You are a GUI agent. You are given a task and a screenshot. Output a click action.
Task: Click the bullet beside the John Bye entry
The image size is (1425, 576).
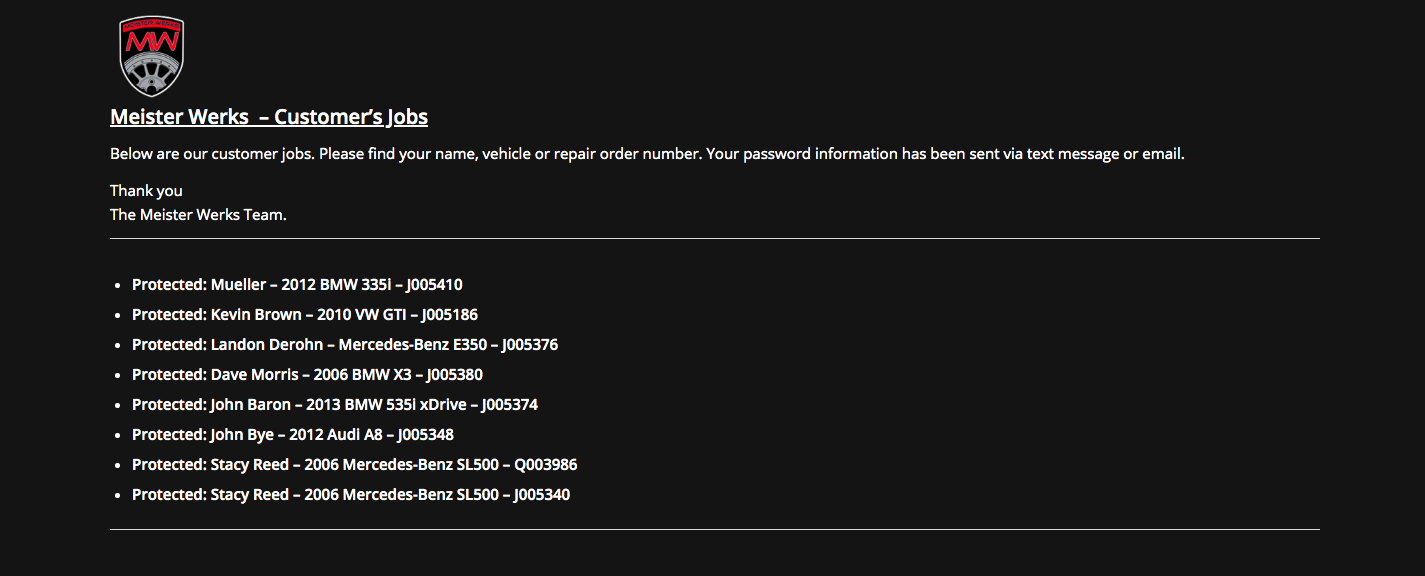pos(119,436)
